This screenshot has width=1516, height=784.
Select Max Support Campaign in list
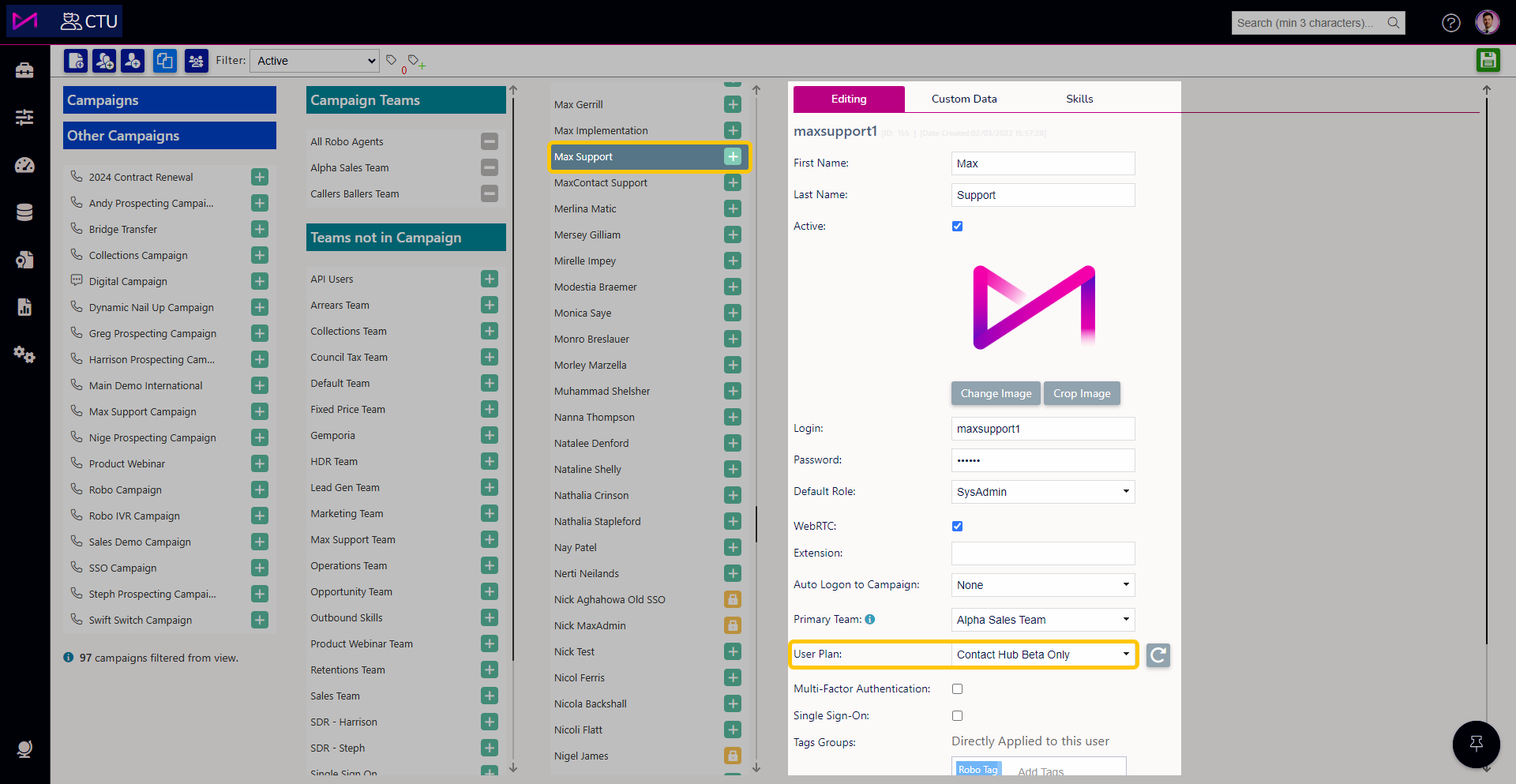point(142,411)
